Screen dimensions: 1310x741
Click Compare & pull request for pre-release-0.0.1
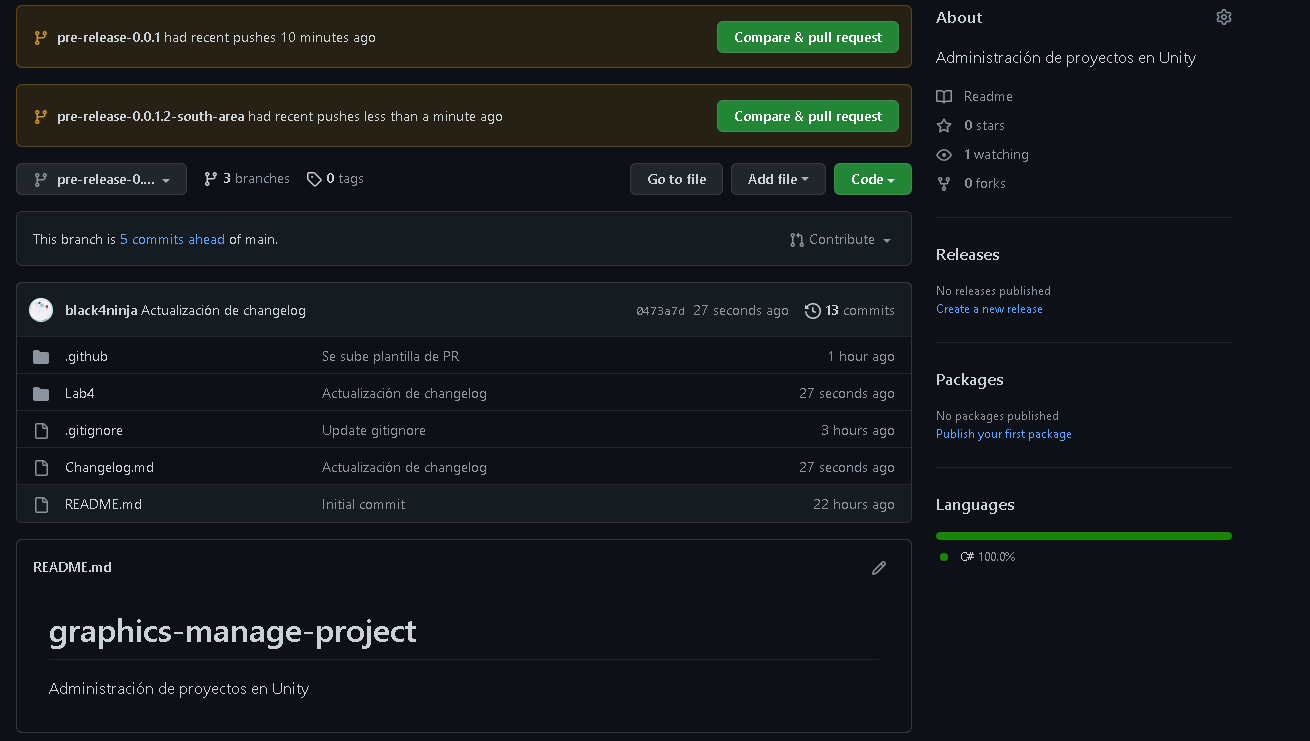point(808,37)
